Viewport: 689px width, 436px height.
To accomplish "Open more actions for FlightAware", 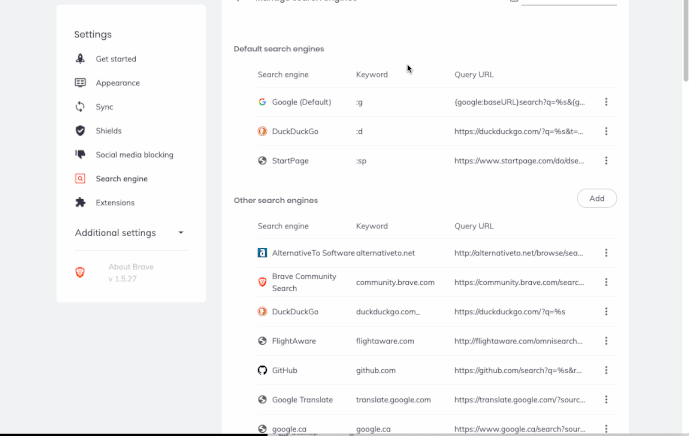I will (x=606, y=341).
